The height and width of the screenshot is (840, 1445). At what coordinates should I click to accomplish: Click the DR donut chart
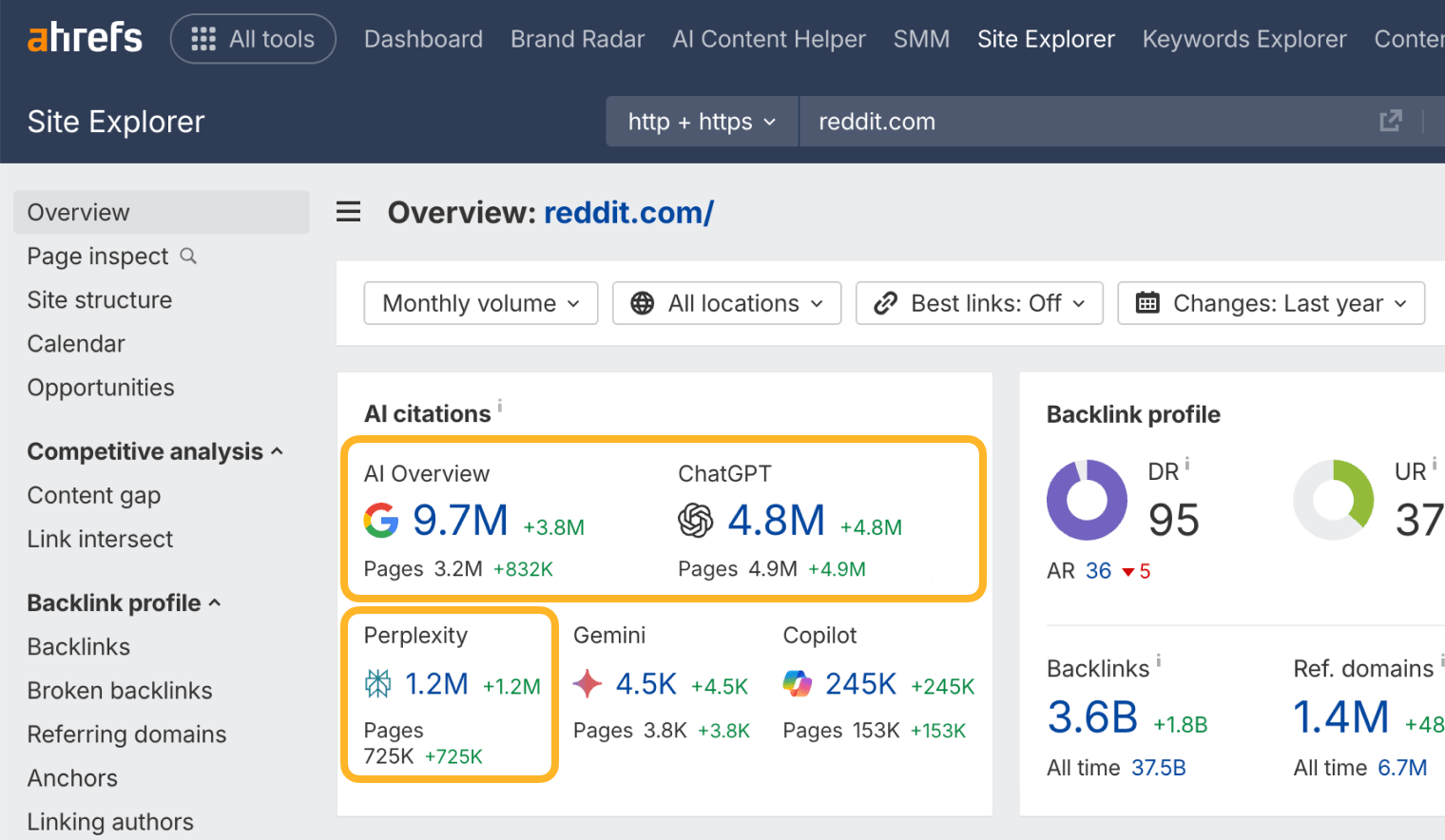[1087, 500]
